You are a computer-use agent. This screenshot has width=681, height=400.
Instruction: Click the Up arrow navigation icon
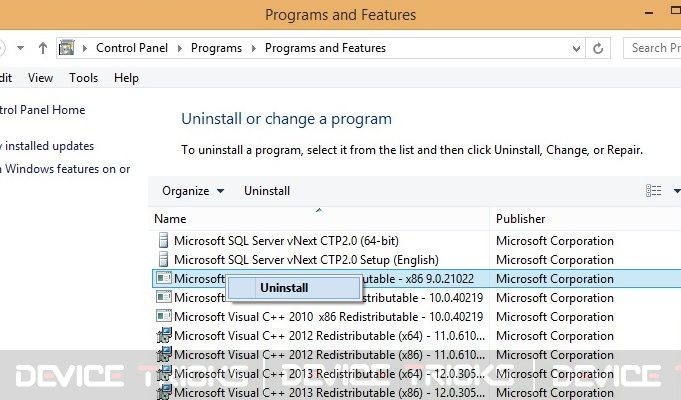pos(43,48)
